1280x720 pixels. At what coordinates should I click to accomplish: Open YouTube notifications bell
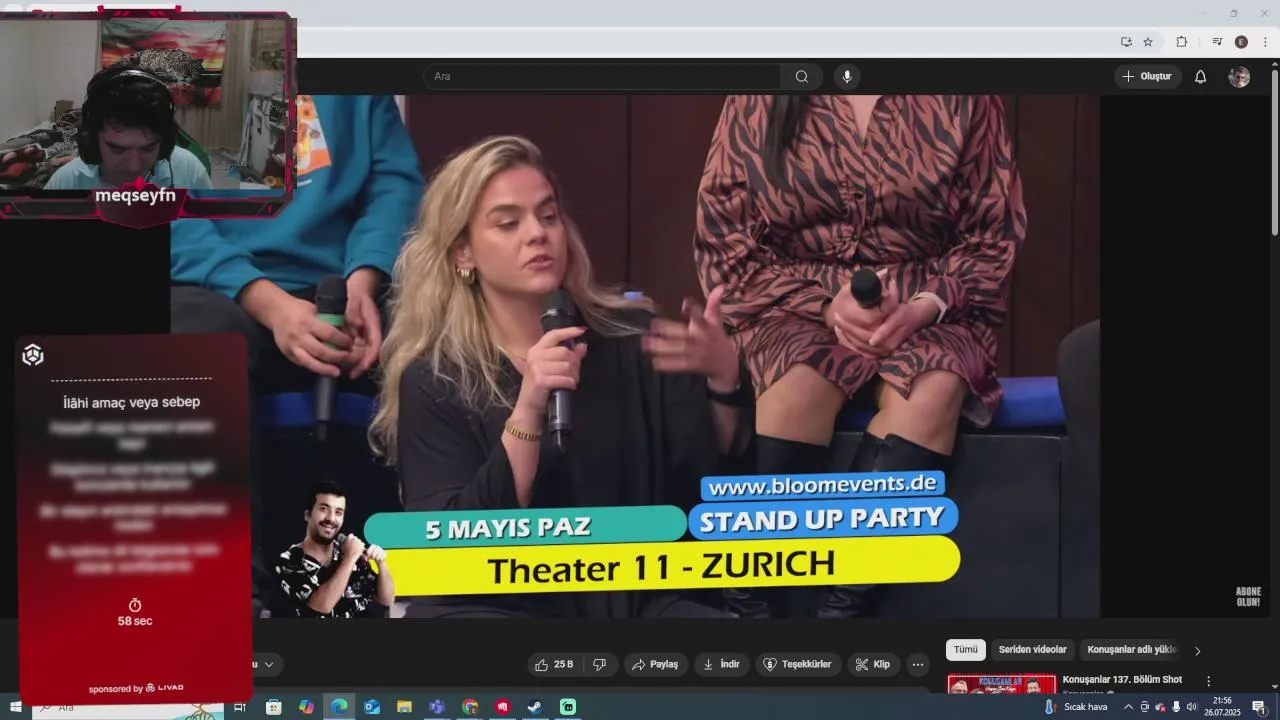[x=1200, y=77]
